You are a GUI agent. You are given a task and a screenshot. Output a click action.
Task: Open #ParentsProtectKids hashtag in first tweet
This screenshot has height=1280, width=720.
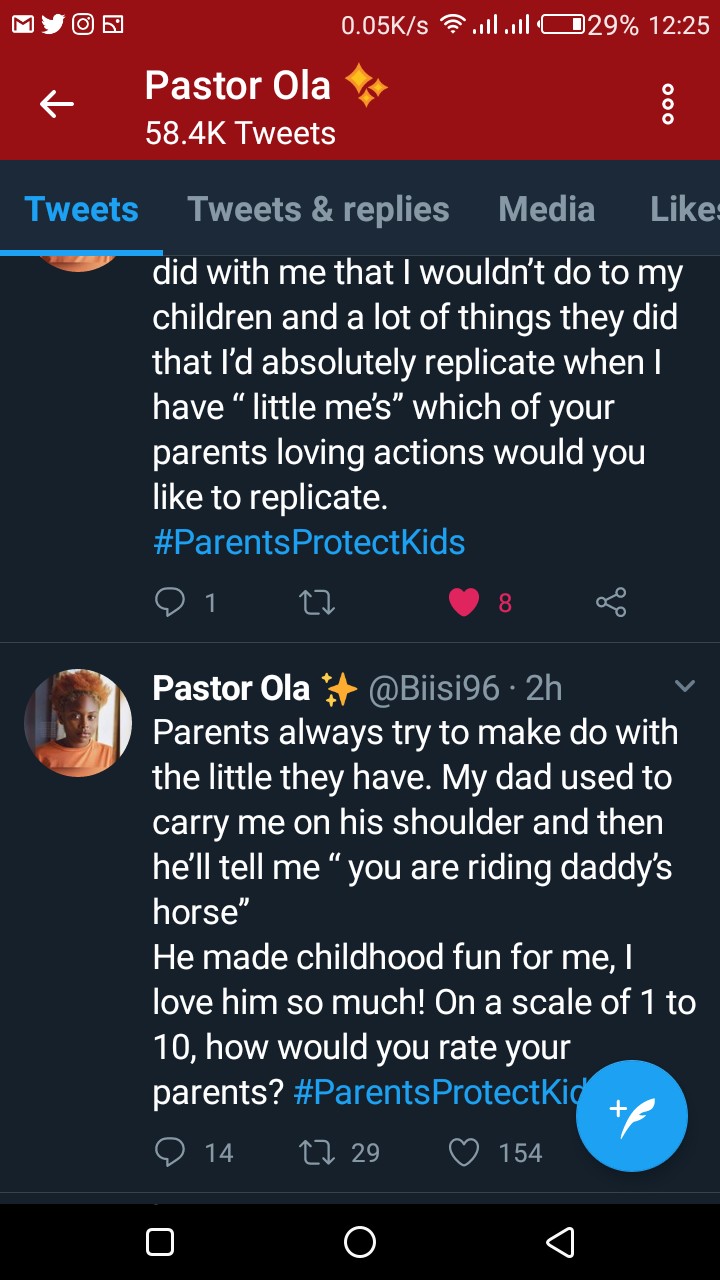(x=309, y=542)
